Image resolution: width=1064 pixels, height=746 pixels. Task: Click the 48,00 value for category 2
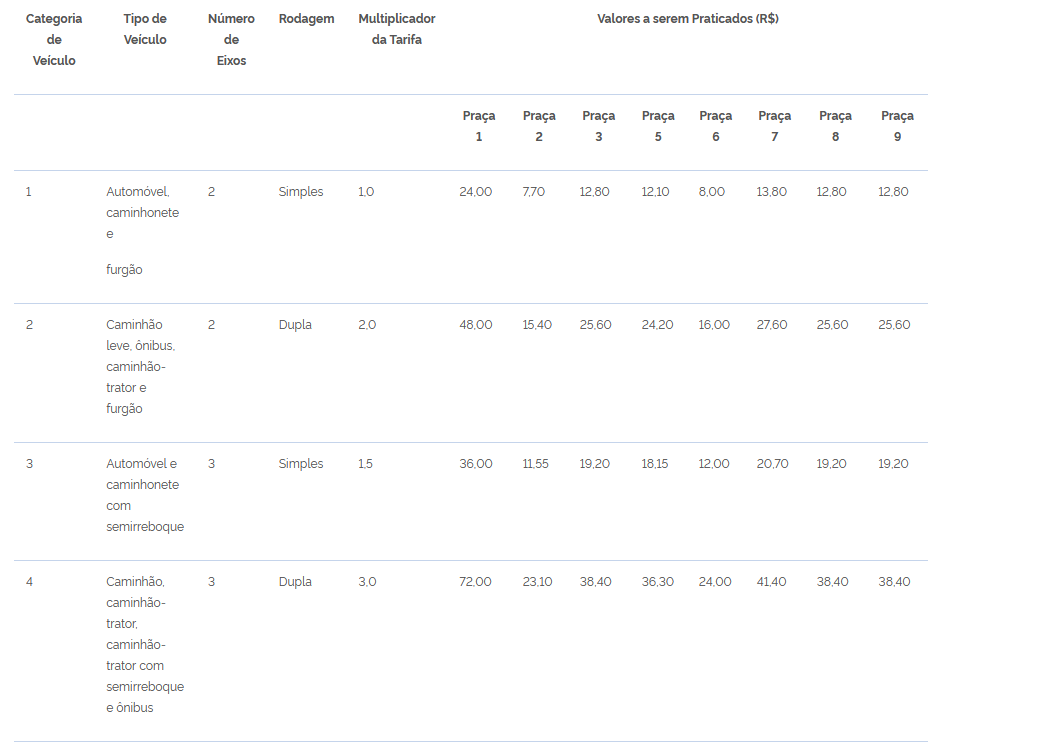pyautogui.click(x=475, y=325)
